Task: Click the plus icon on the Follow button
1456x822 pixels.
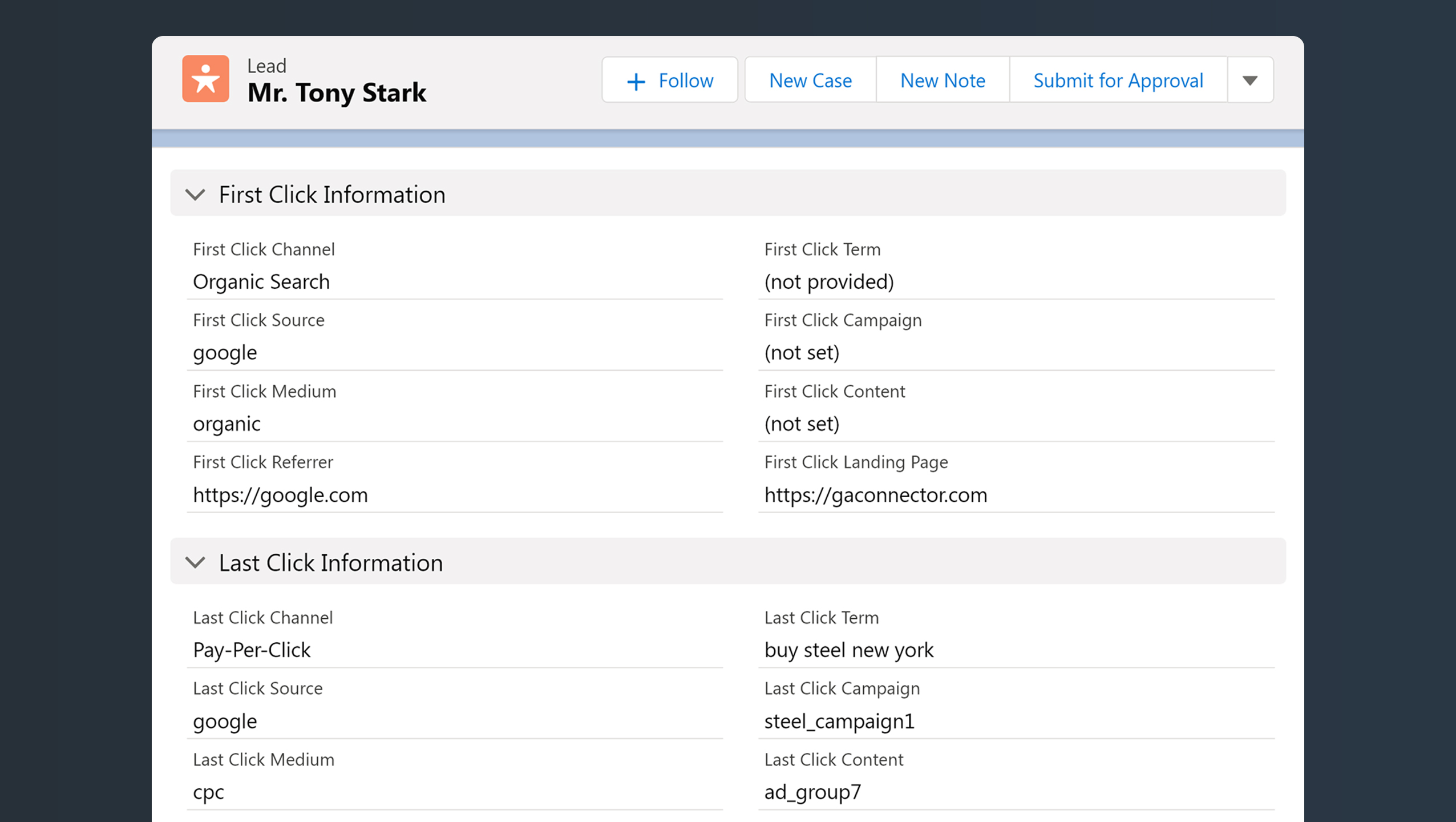Action: point(636,82)
